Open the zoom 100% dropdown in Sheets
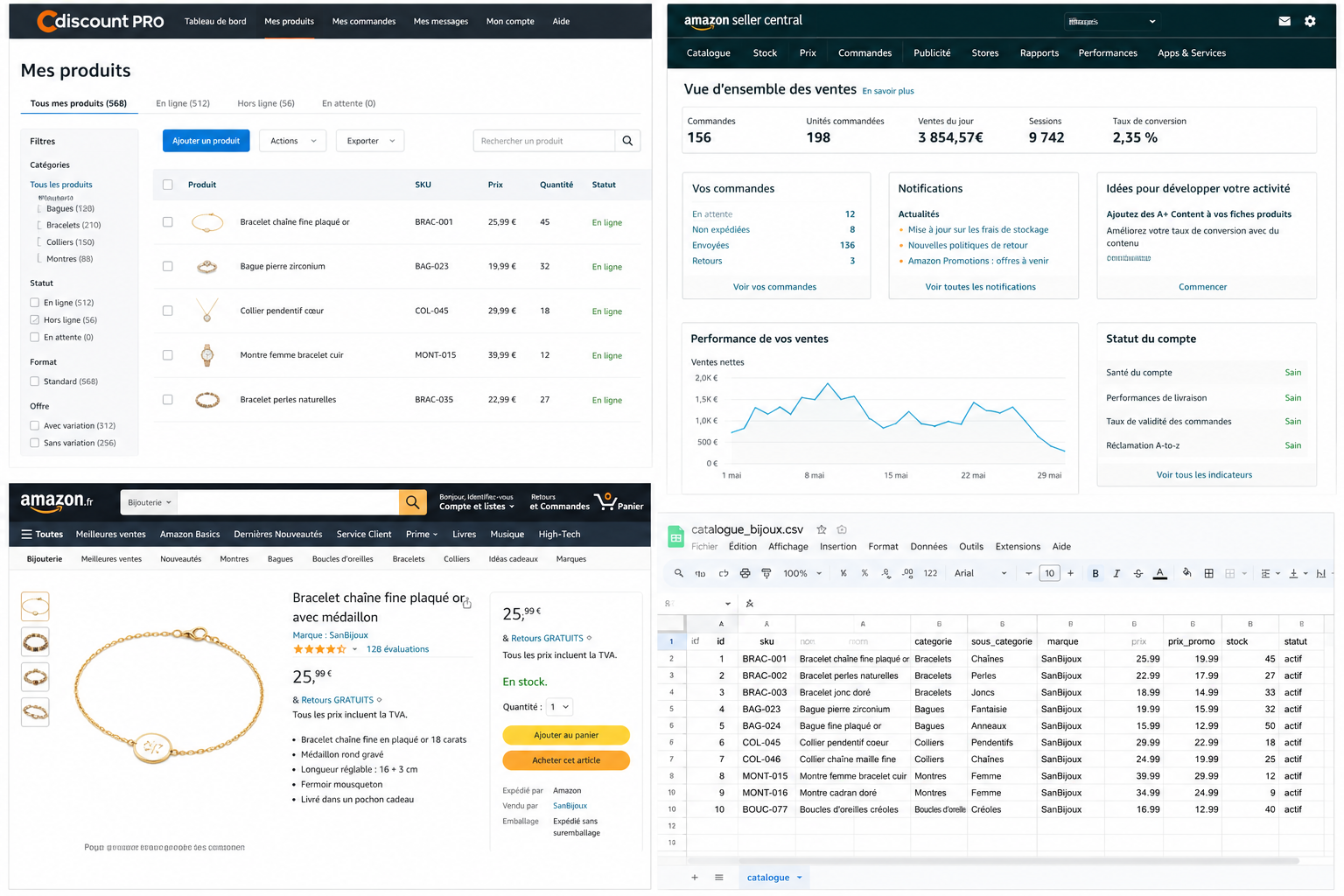 [x=802, y=573]
